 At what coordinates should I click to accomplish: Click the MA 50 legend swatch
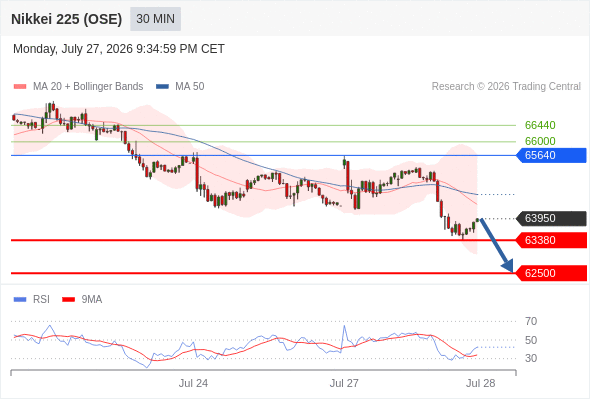pos(163,87)
